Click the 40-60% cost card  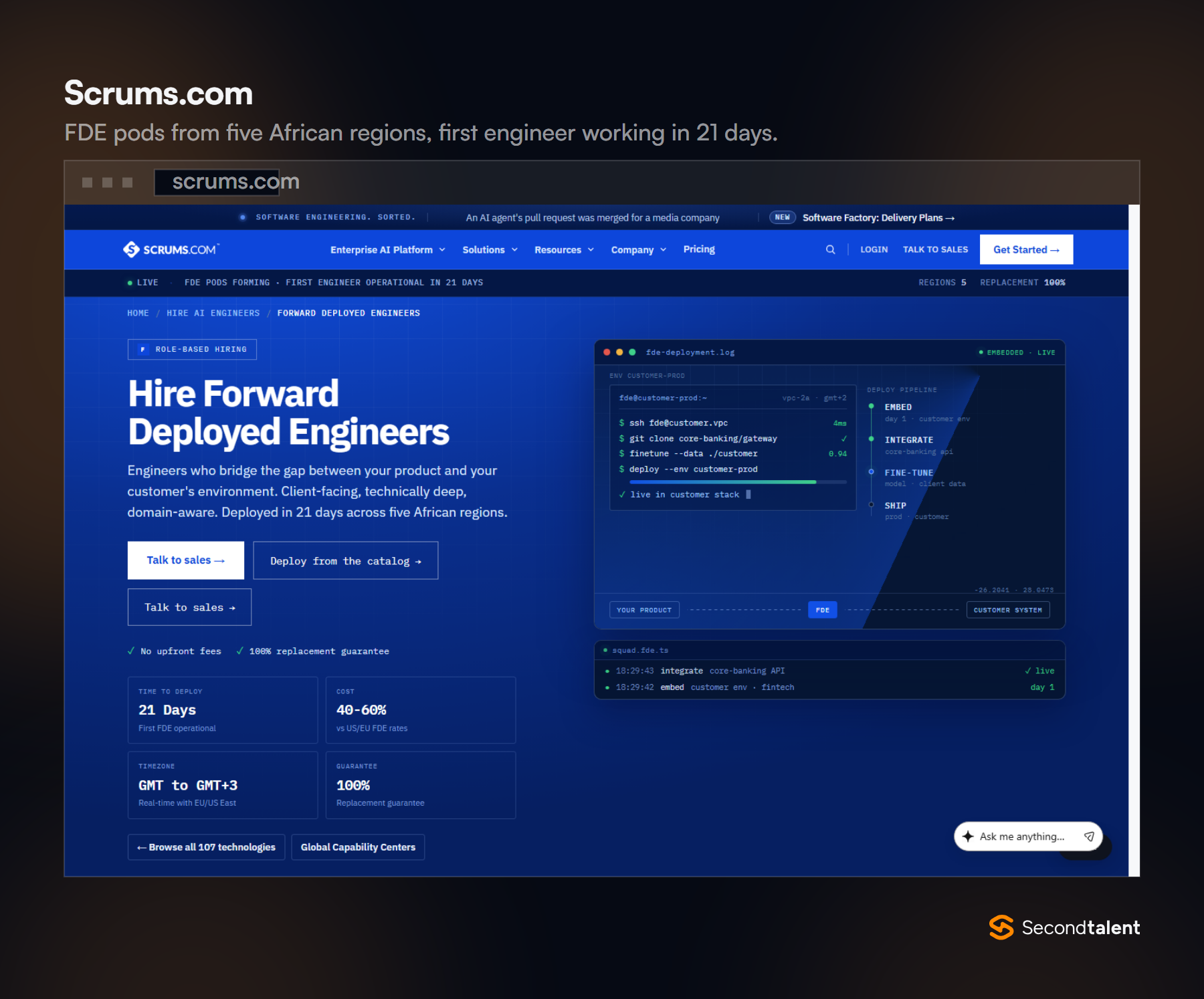420,710
